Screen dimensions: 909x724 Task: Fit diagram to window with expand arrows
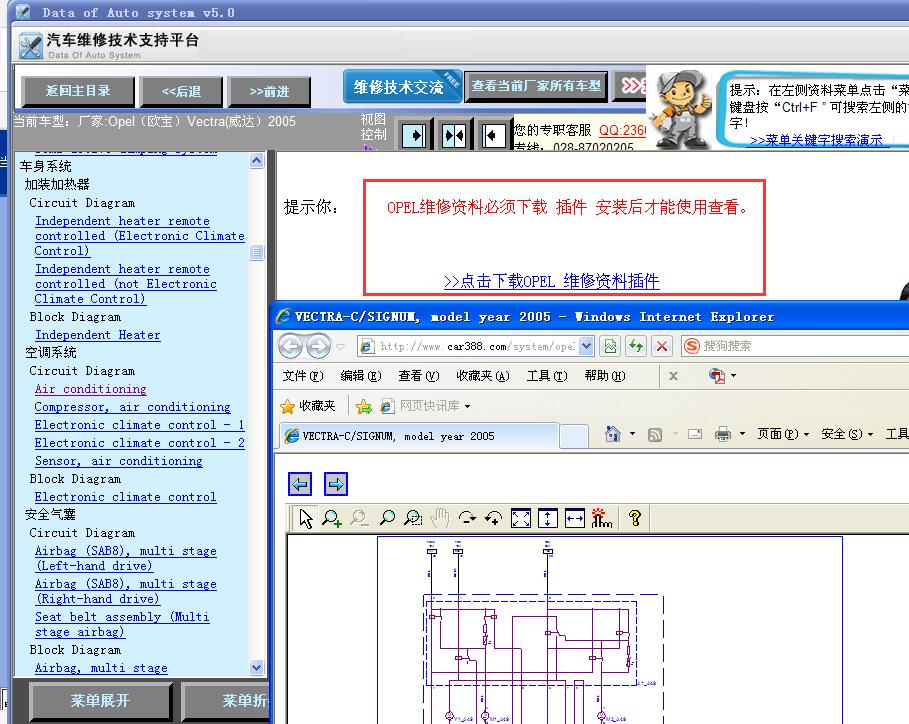(521, 518)
